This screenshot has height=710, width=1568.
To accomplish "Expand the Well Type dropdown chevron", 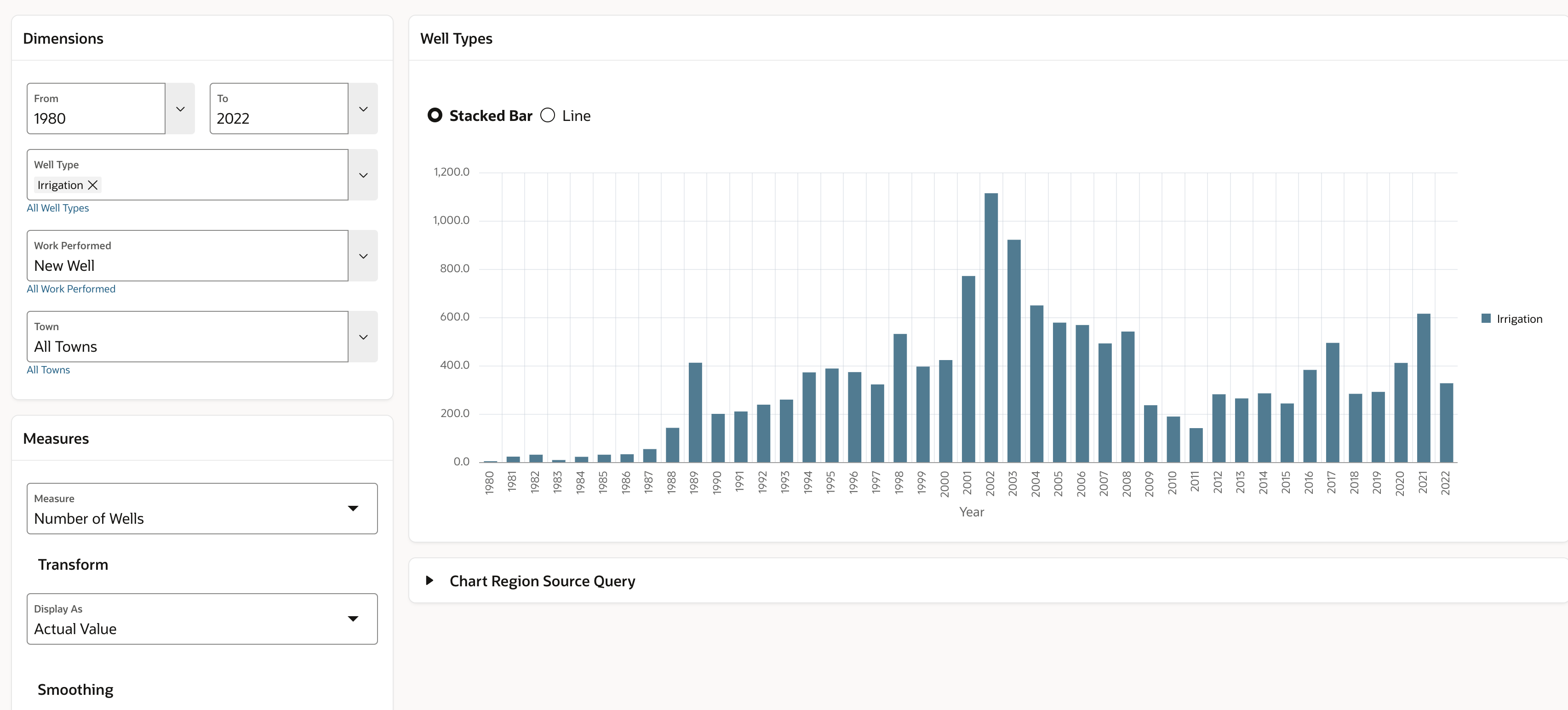I will pos(363,175).
